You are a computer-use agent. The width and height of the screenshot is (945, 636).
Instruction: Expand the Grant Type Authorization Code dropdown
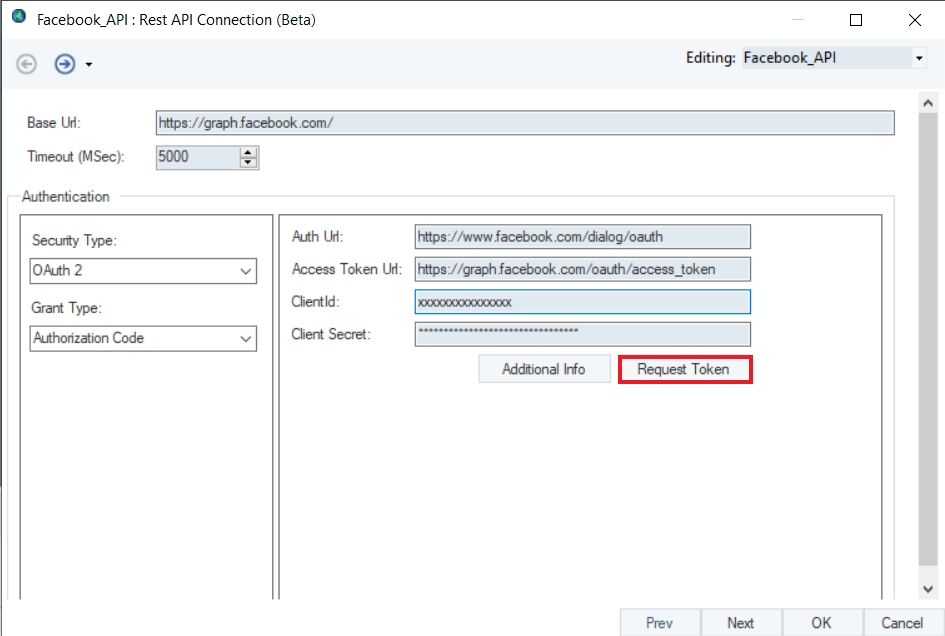pos(245,339)
